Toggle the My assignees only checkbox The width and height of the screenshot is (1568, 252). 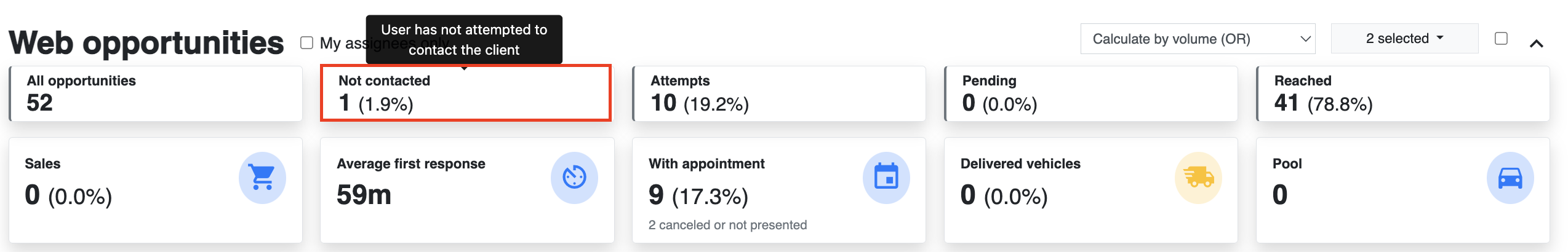coord(306,42)
